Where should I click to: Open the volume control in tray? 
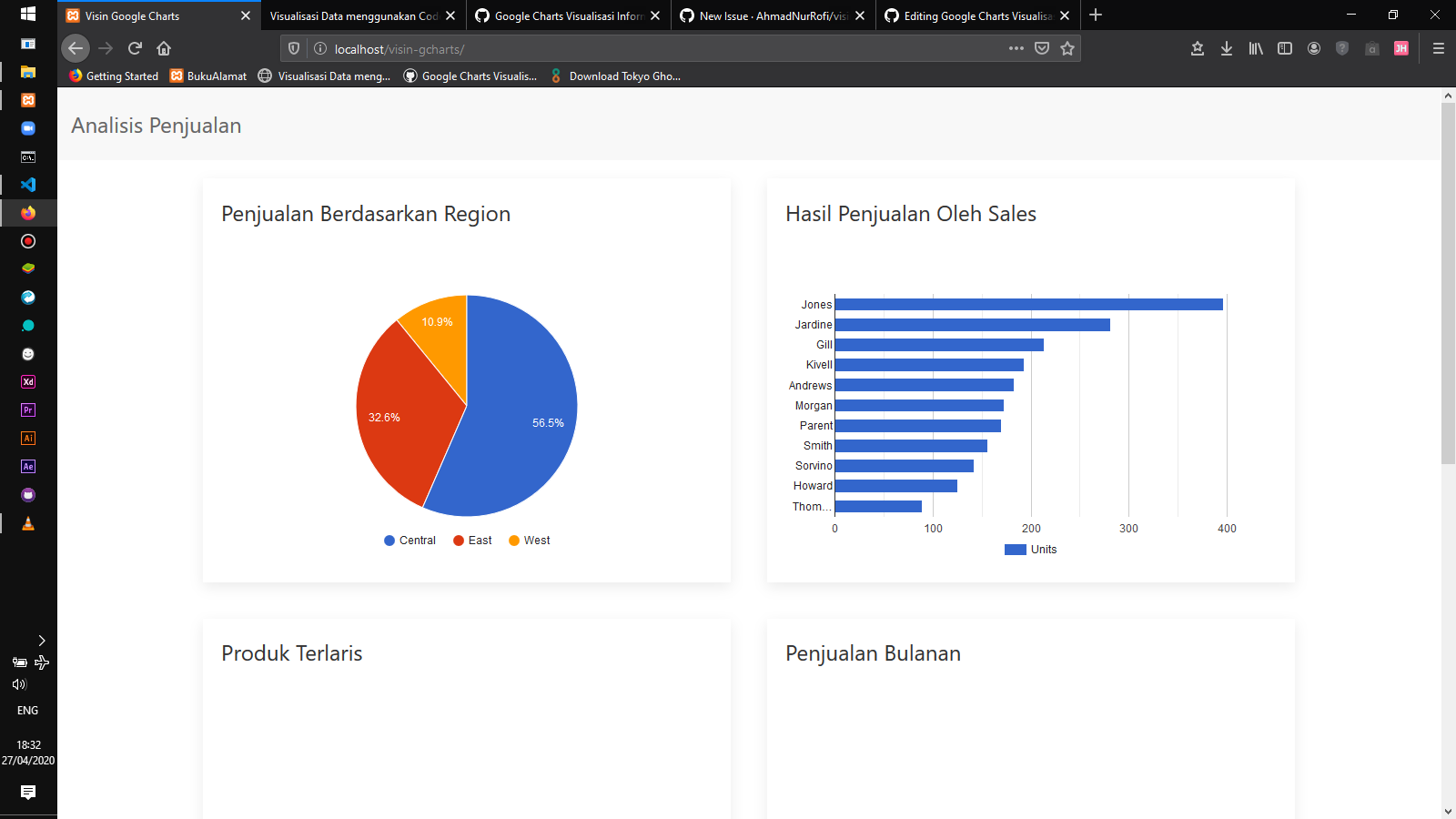click(x=19, y=683)
